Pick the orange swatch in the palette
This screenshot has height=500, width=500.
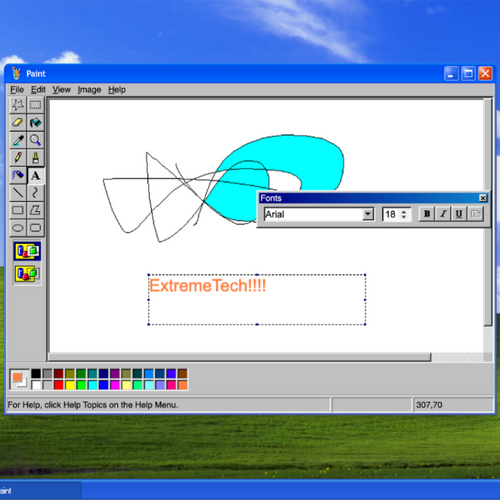[x=182, y=385]
